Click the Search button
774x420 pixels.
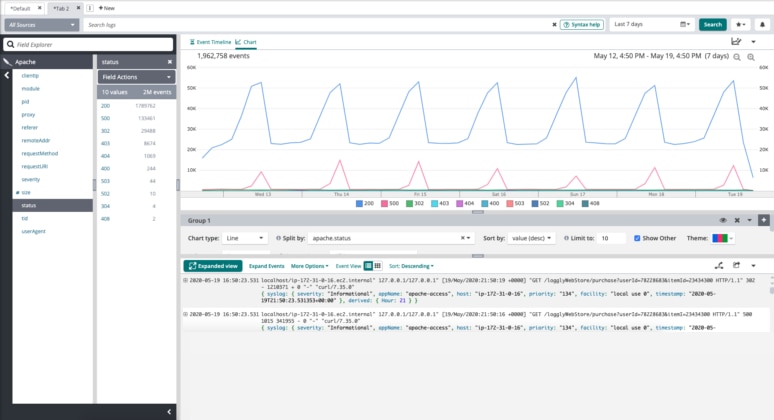(712, 24)
